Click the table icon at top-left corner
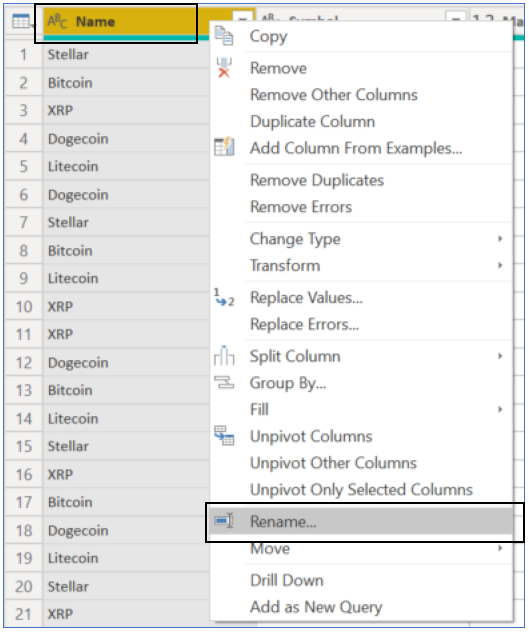529x633 pixels. pos(21,21)
